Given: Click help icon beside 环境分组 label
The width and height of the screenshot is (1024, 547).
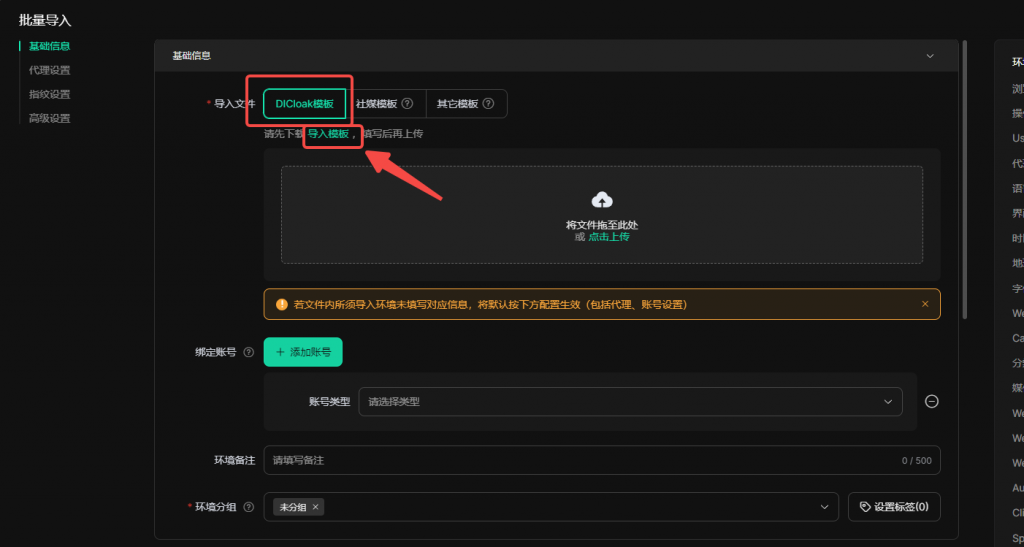Looking at the screenshot, I should tap(248, 507).
